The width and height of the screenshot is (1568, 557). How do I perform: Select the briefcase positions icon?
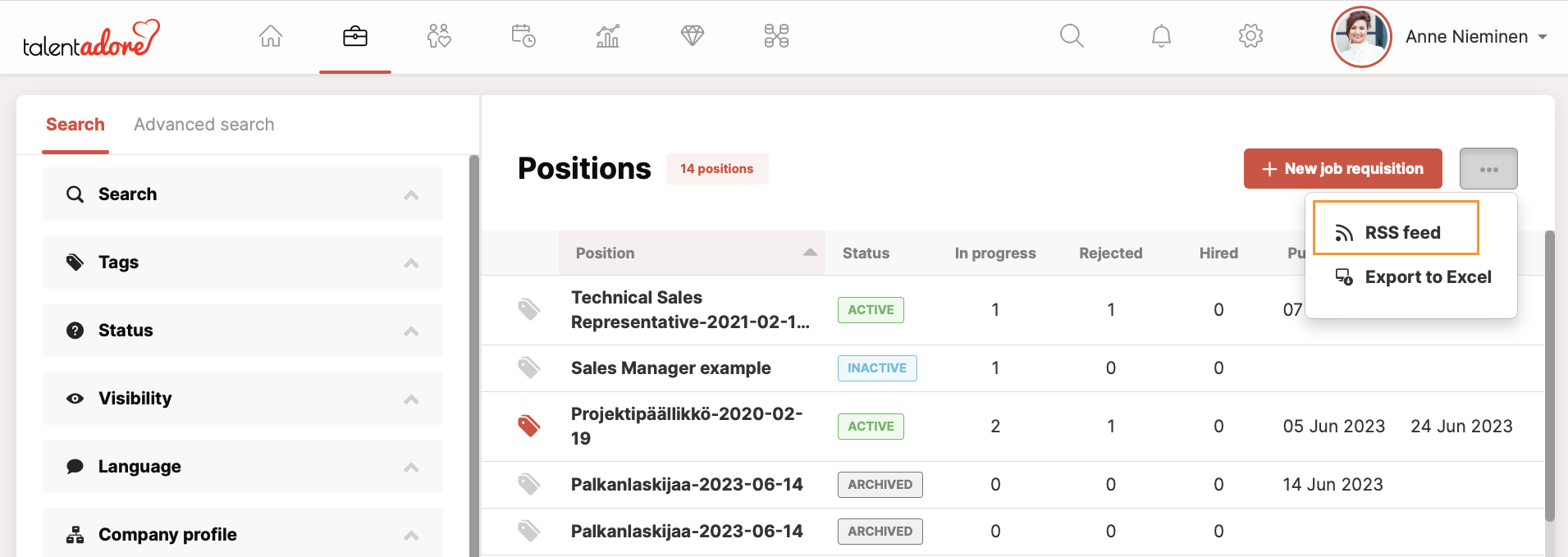[354, 36]
